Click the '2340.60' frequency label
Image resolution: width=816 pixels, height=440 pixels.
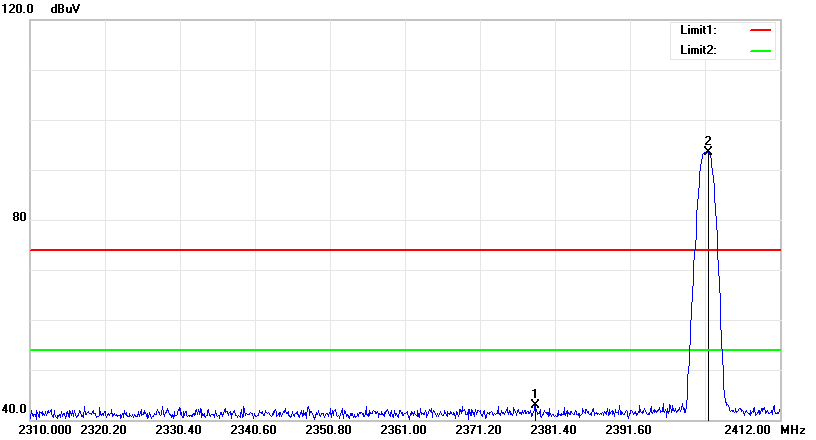point(253,430)
